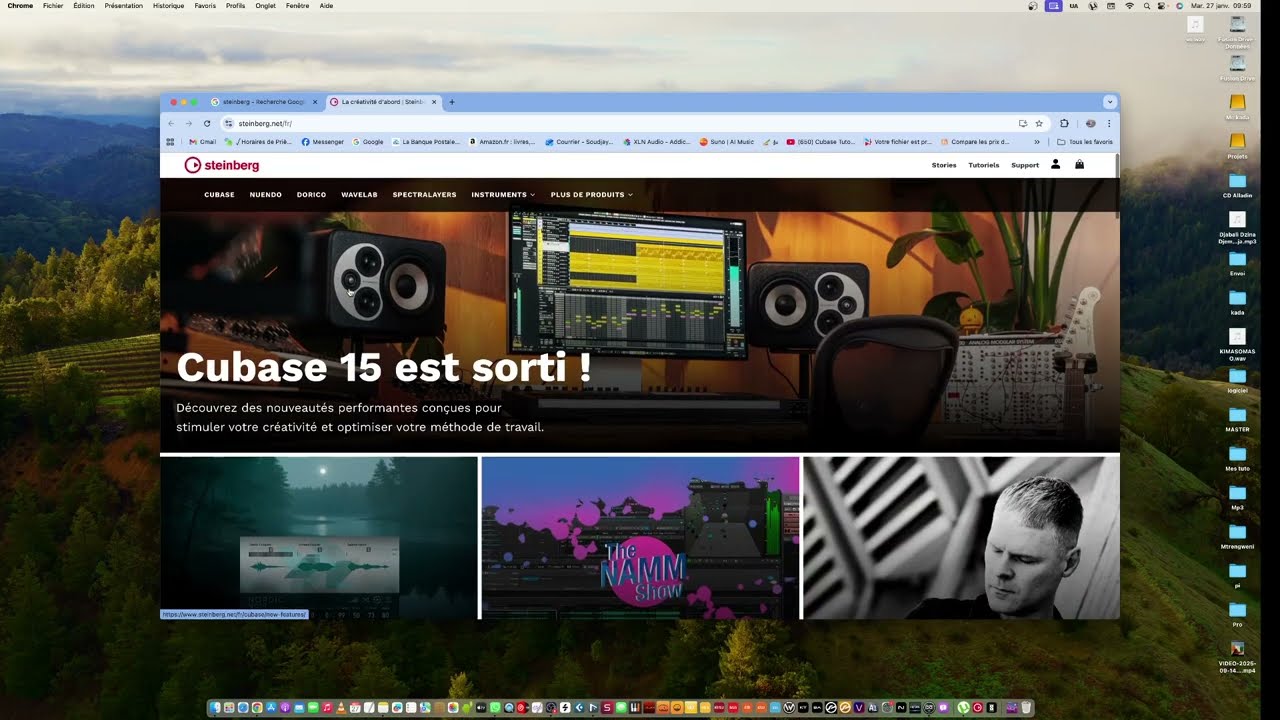
Task: Open the Mp3 desktop folder
Action: [1237, 497]
